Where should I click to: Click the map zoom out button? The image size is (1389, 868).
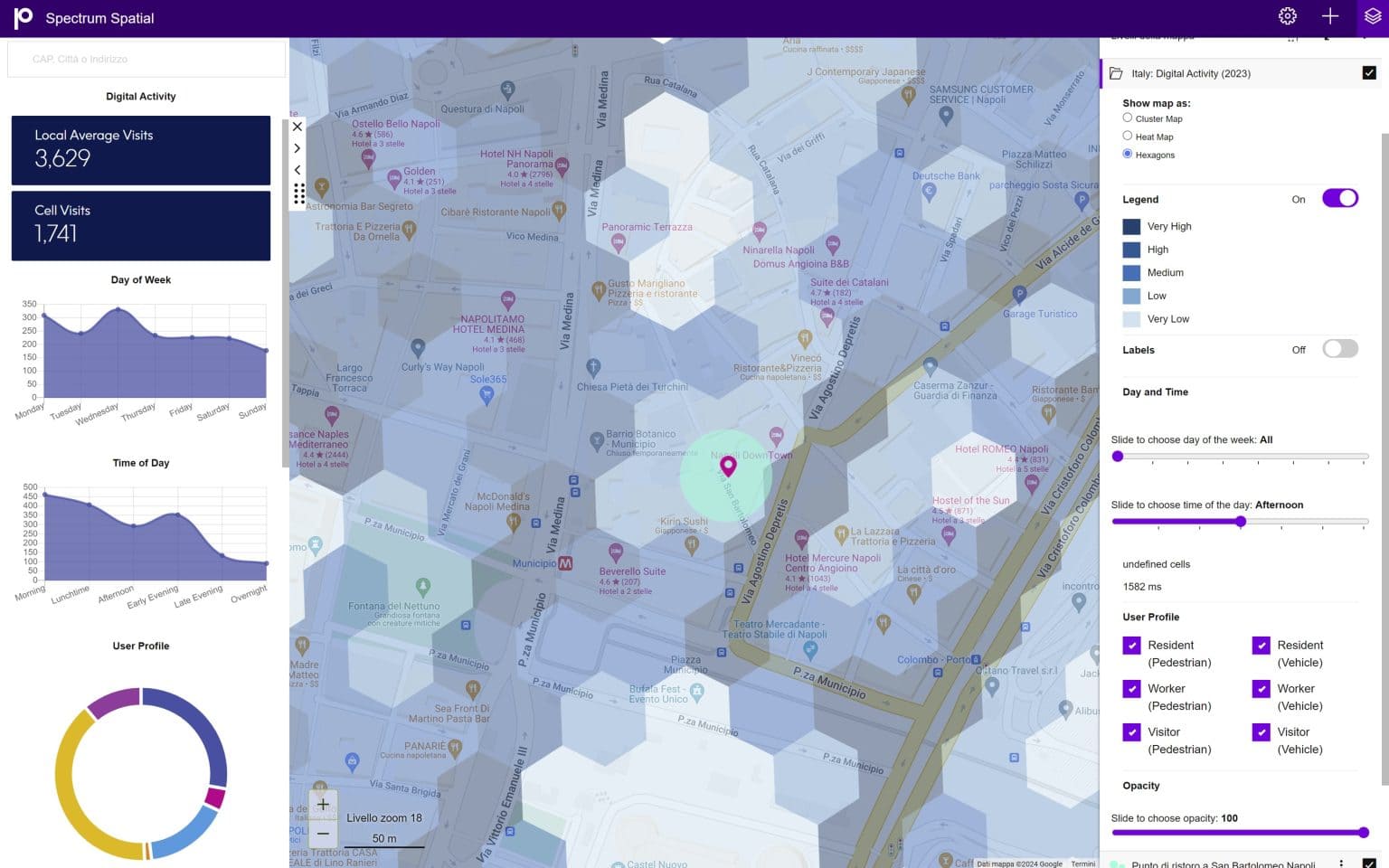(323, 834)
